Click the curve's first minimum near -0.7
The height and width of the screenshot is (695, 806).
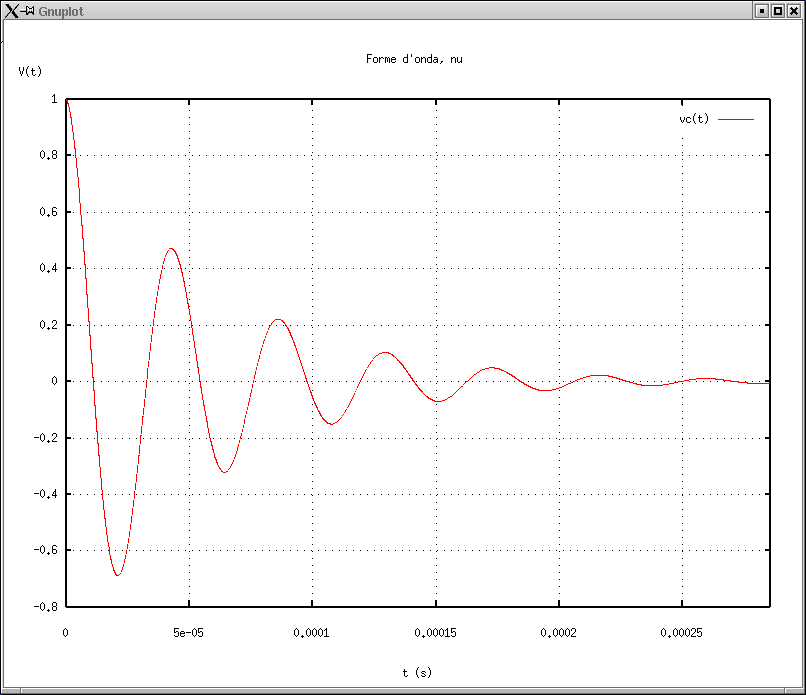(117, 575)
